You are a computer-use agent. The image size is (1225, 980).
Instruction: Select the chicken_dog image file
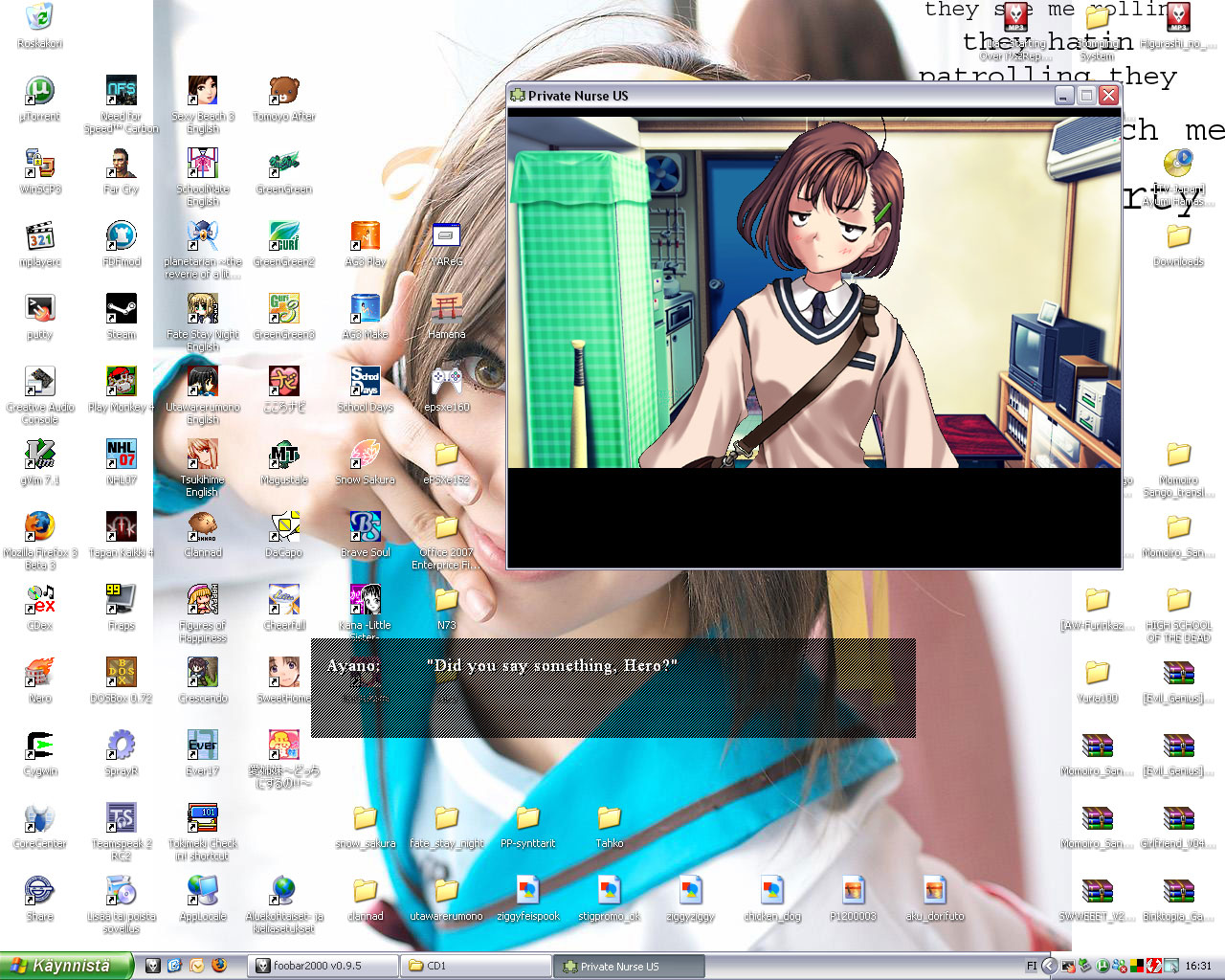click(x=772, y=891)
